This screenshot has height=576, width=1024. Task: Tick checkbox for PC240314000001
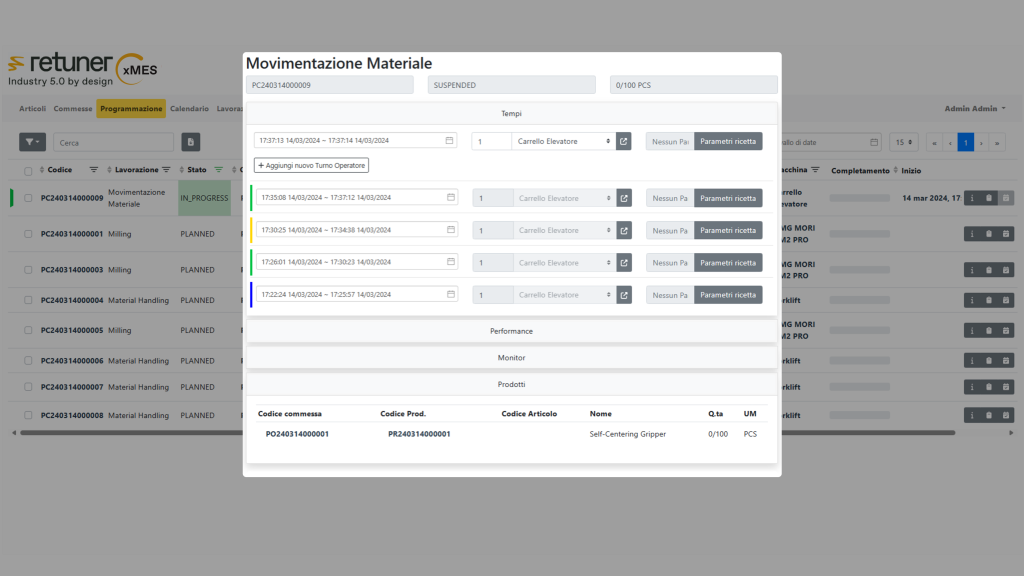coord(28,234)
